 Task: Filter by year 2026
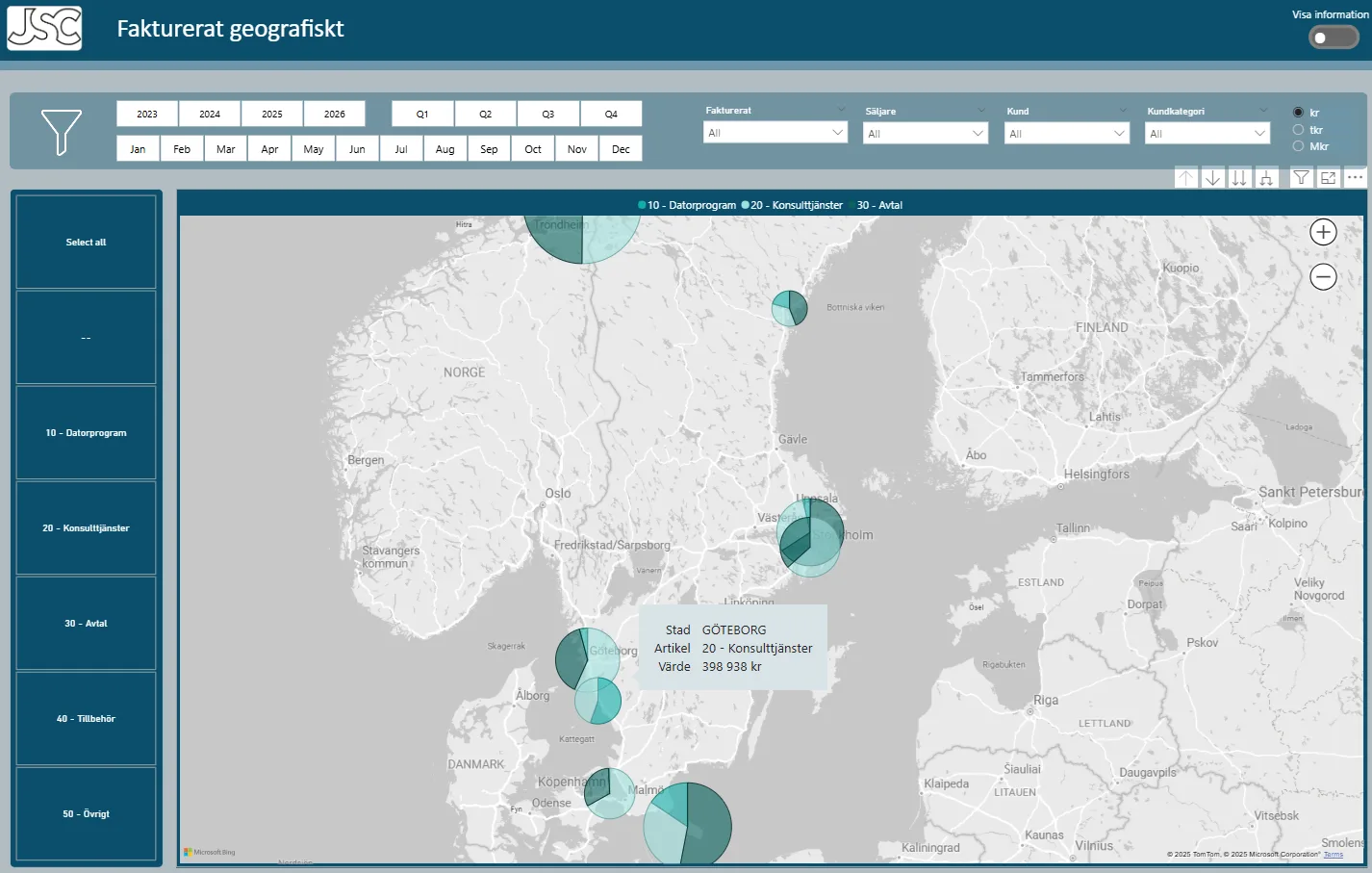(335, 114)
